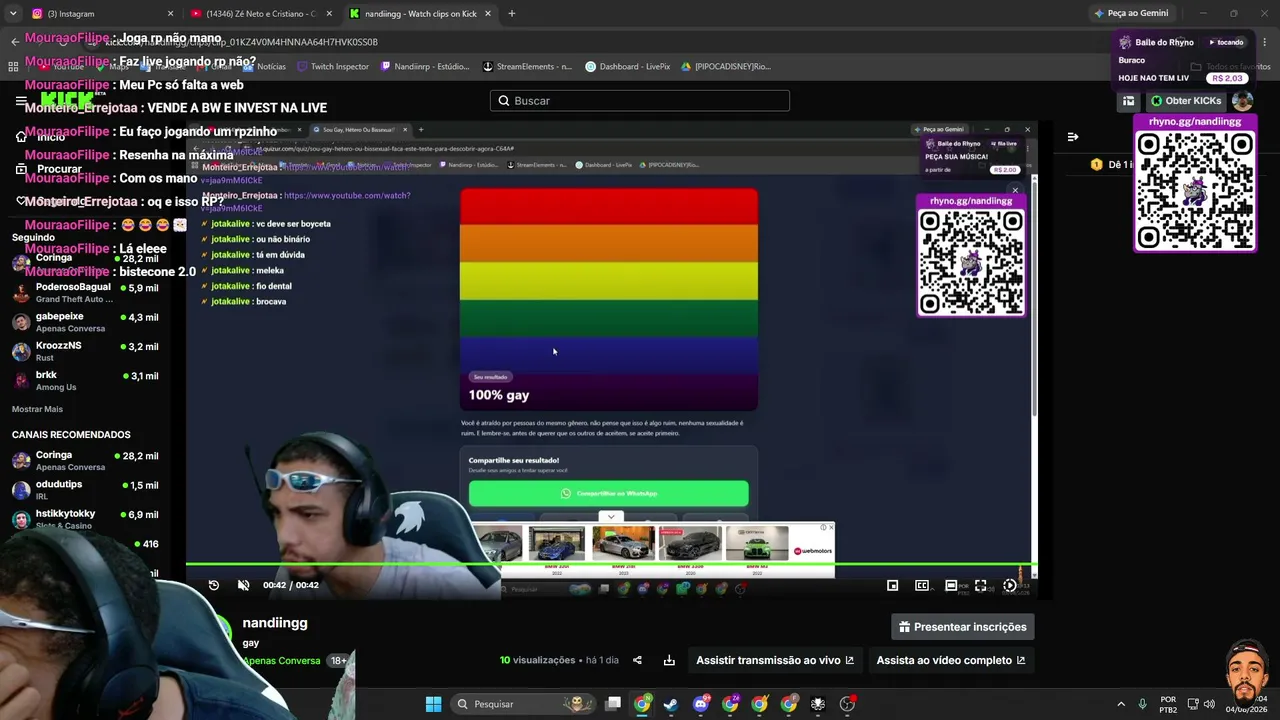Screen dimensions: 1280x720
Task: Click the replay clip button
Action: click(214, 585)
